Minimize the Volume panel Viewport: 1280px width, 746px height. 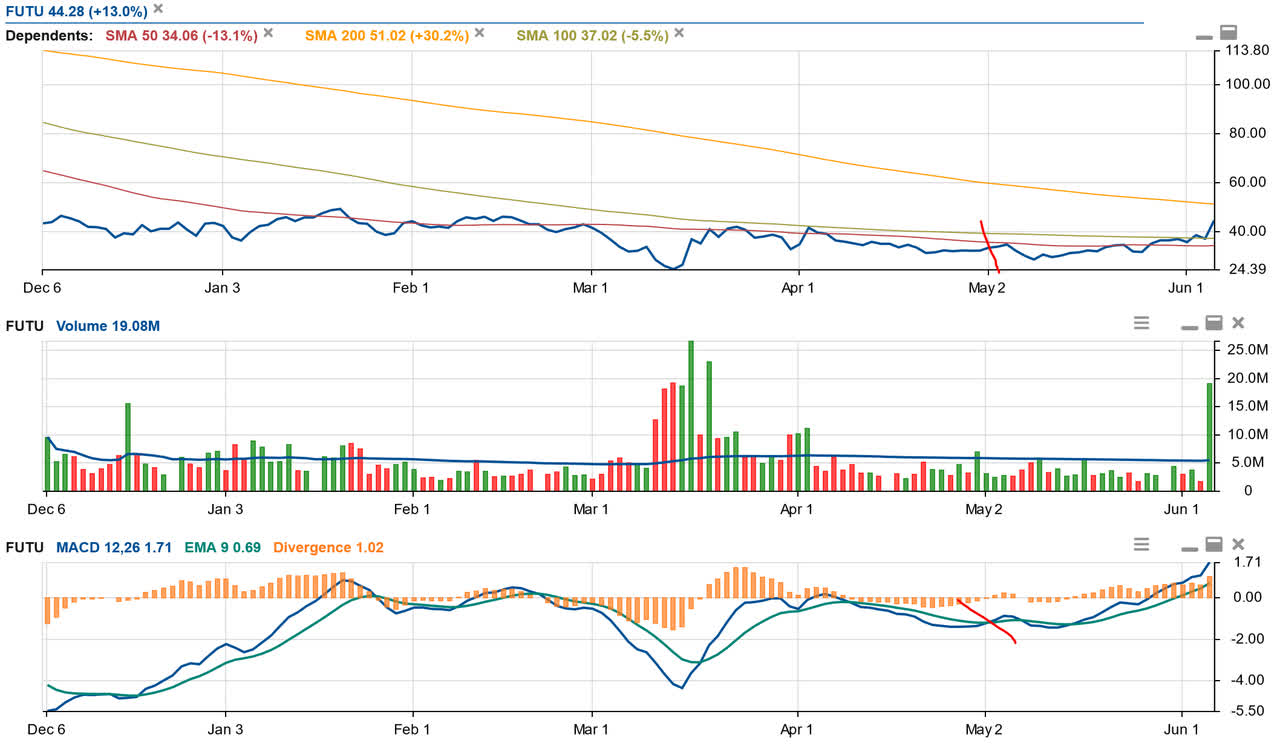click(1189, 326)
